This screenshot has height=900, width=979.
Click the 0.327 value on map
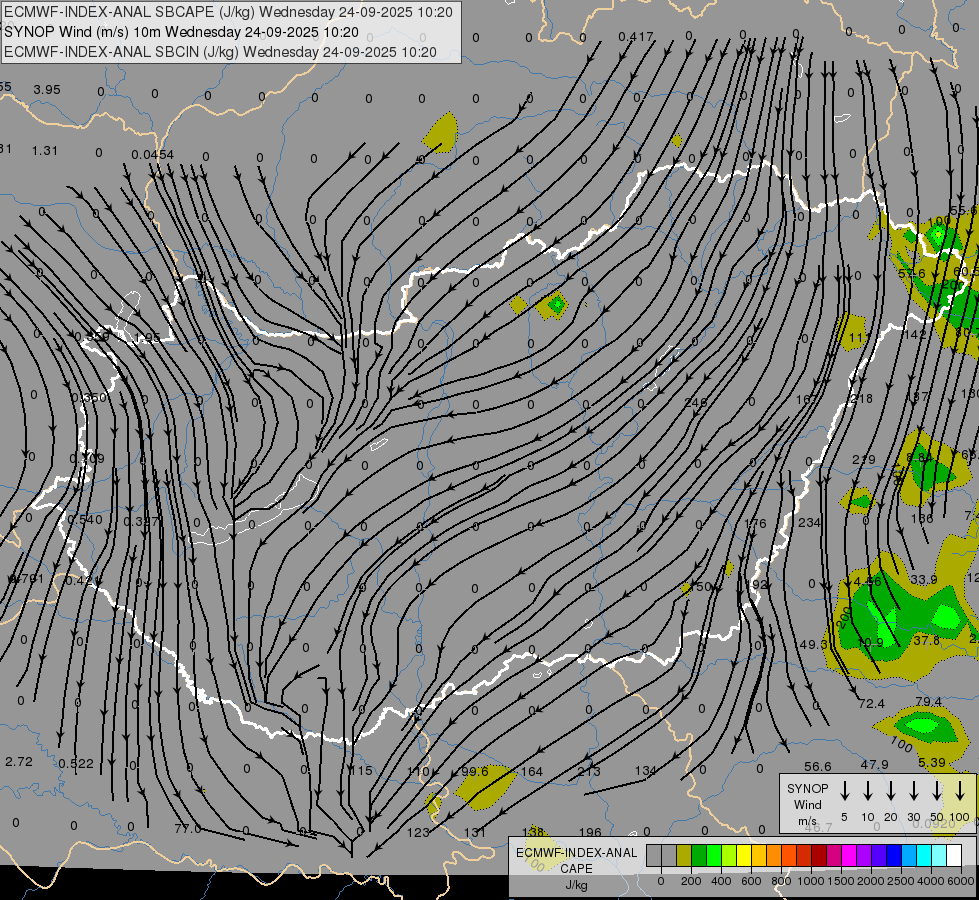141,522
